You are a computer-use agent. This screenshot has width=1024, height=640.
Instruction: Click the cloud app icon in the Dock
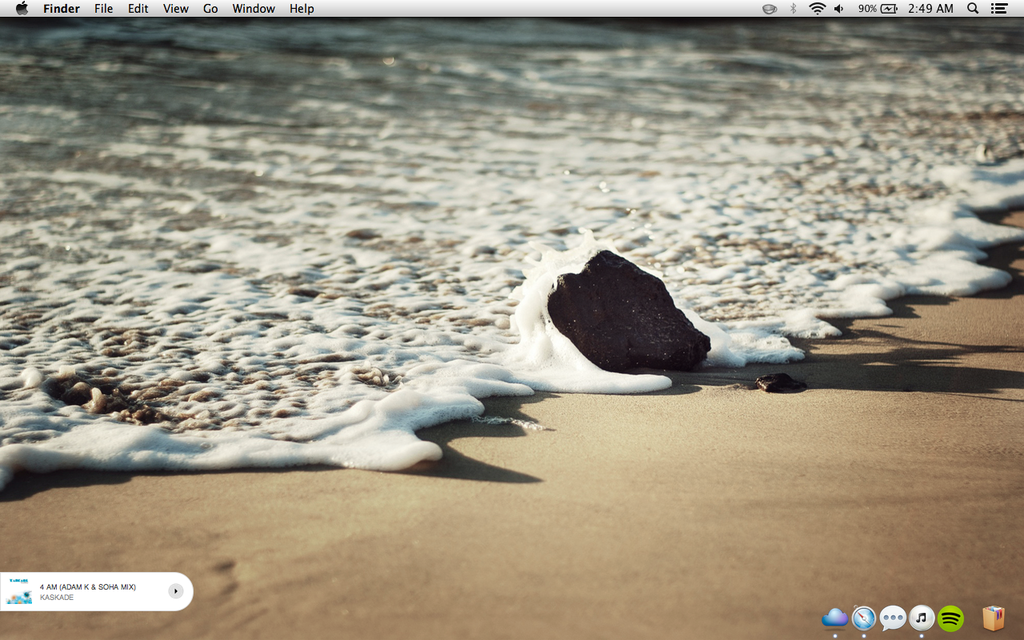[834, 618]
